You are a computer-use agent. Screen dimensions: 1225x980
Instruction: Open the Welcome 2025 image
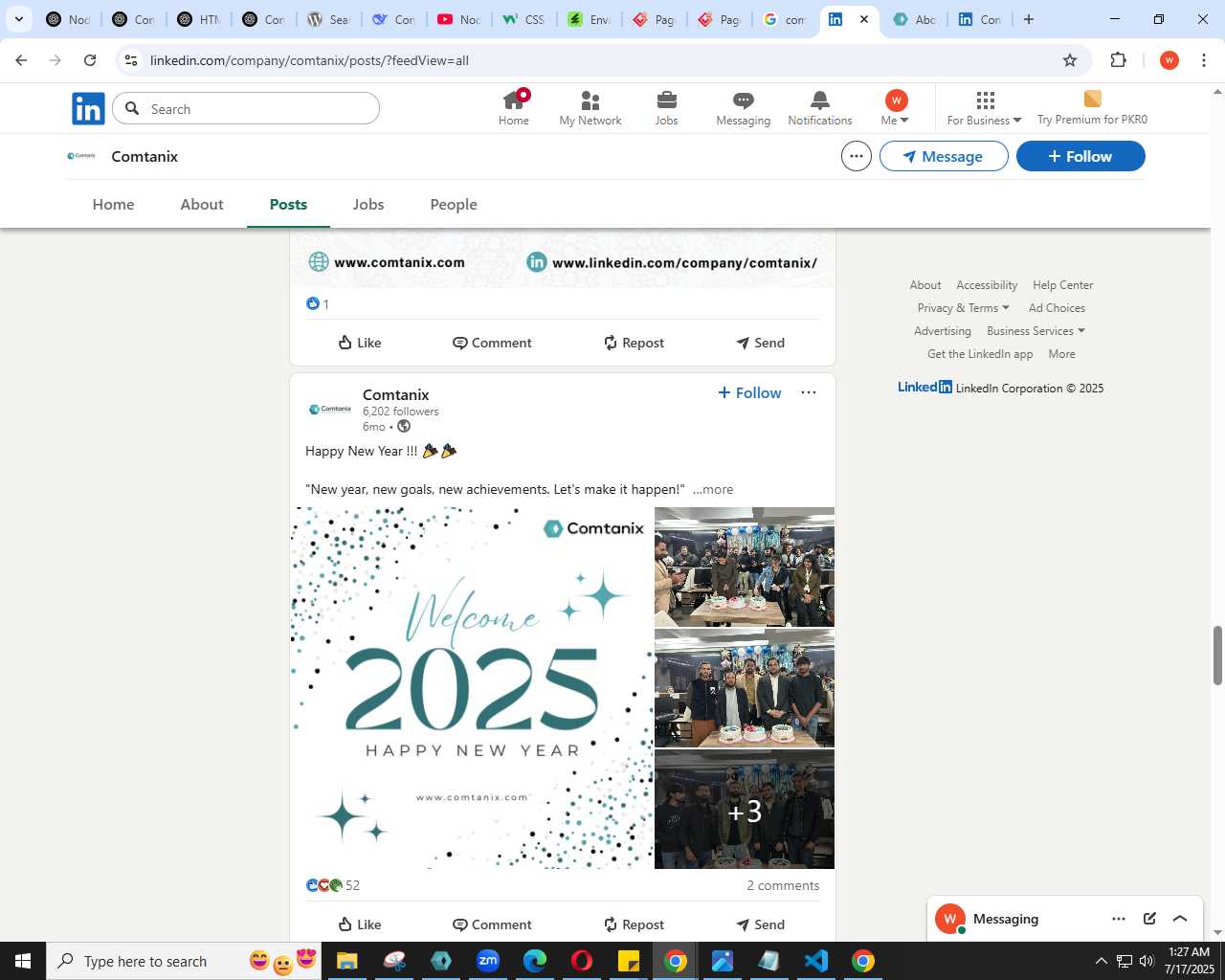pos(472,688)
